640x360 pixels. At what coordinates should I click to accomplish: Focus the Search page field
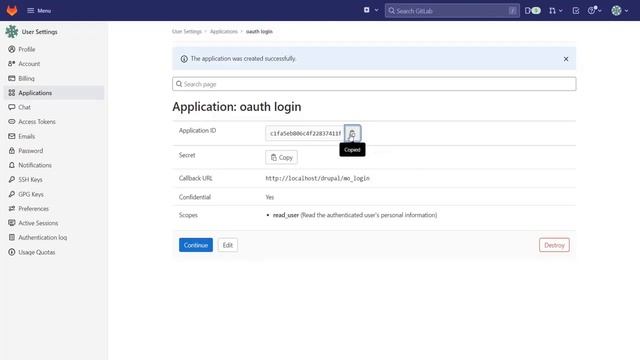pyautogui.click(x=374, y=84)
